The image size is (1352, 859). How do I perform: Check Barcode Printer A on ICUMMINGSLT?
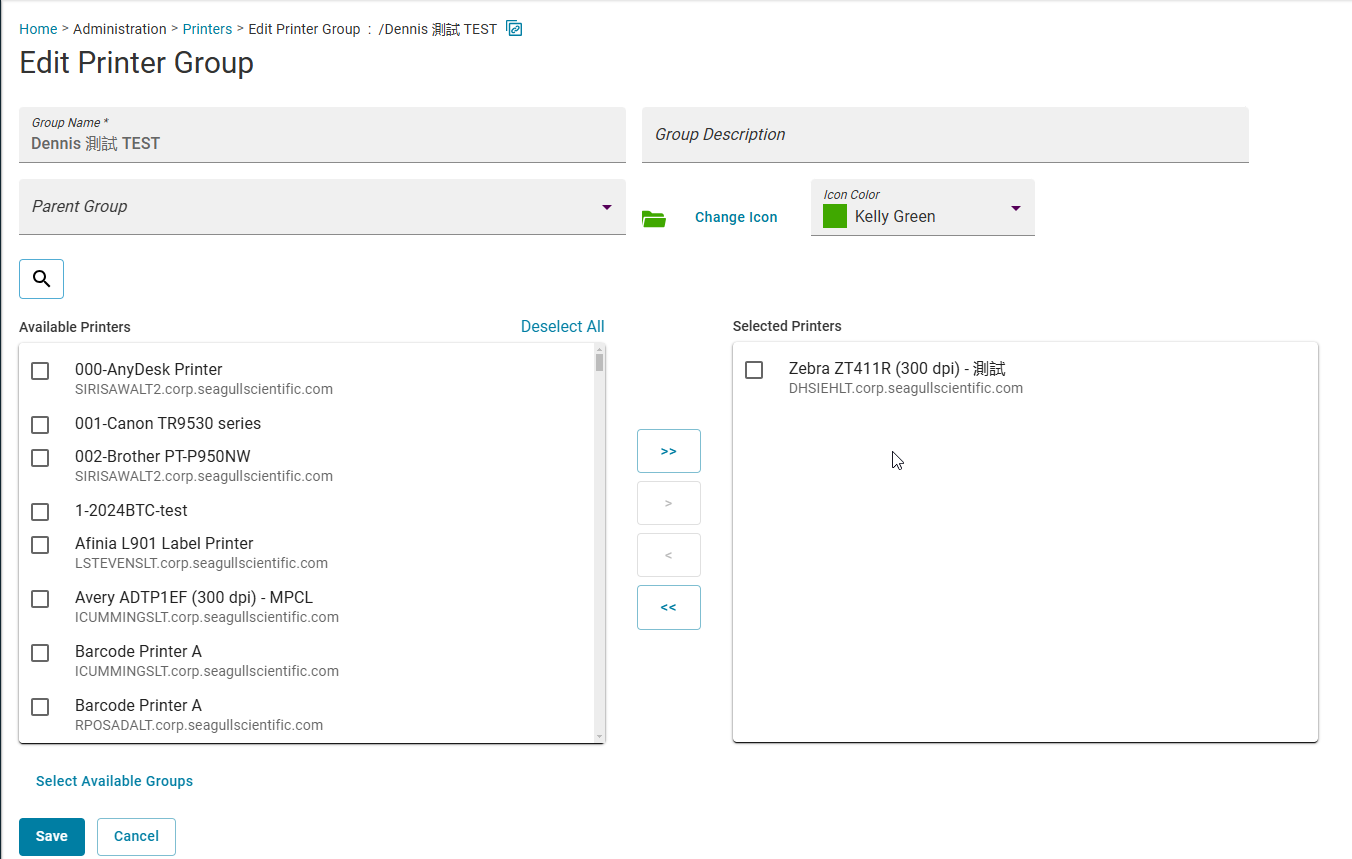40,653
